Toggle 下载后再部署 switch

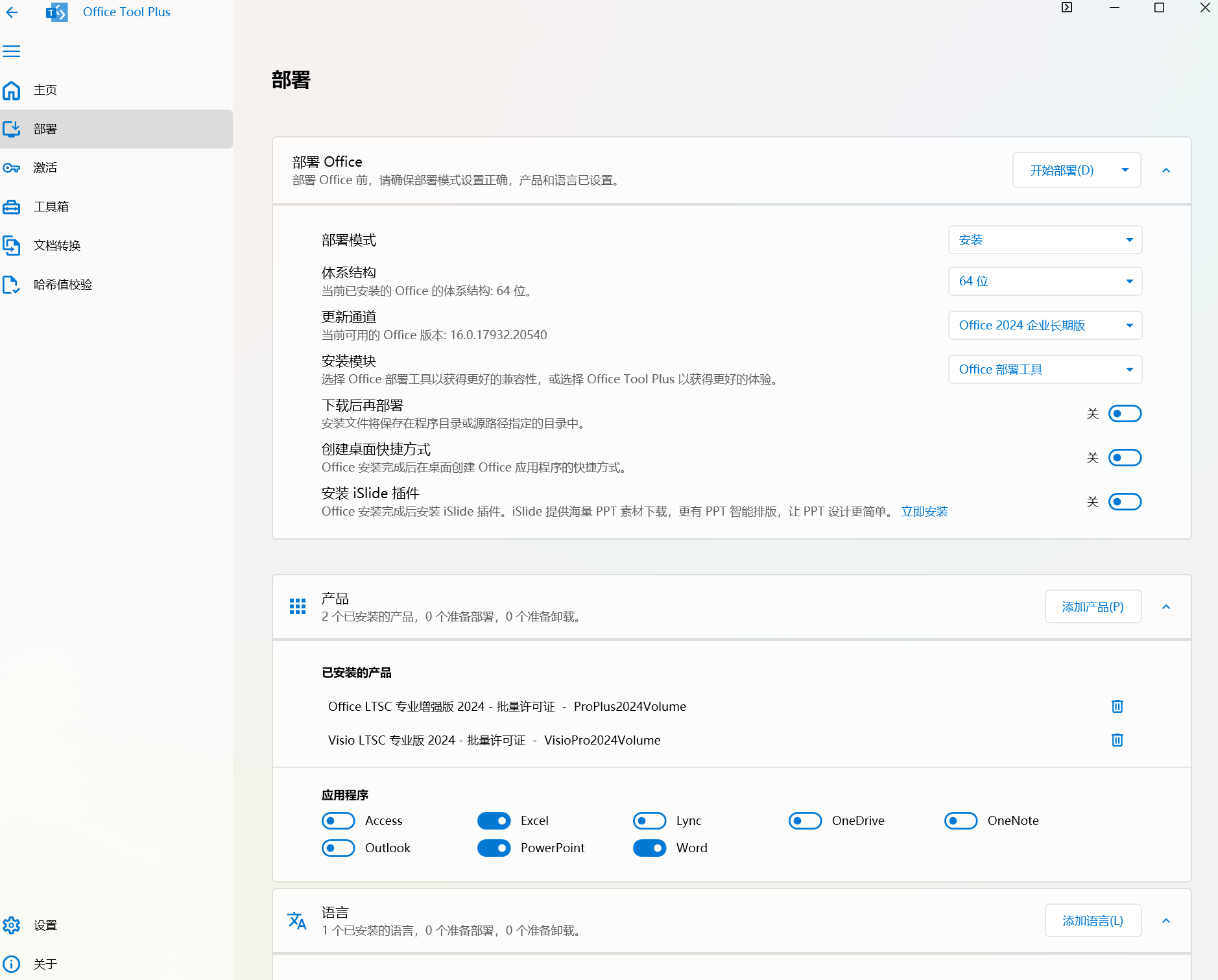coord(1125,414)
